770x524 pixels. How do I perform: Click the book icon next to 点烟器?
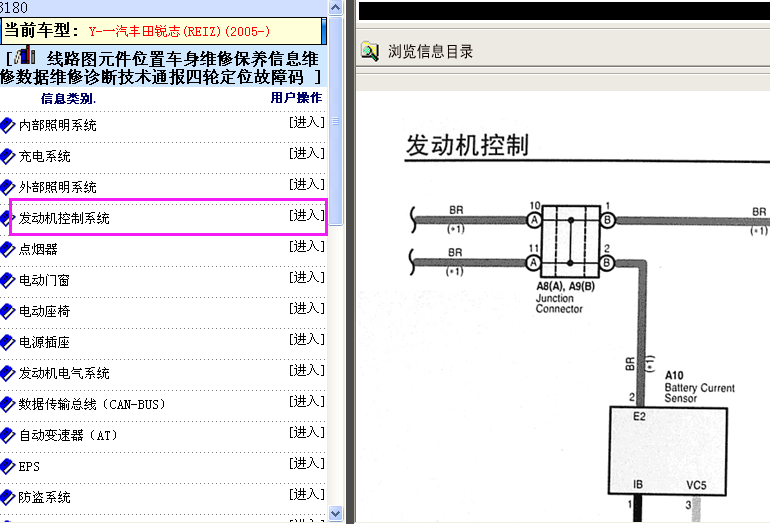coord(7,249)
